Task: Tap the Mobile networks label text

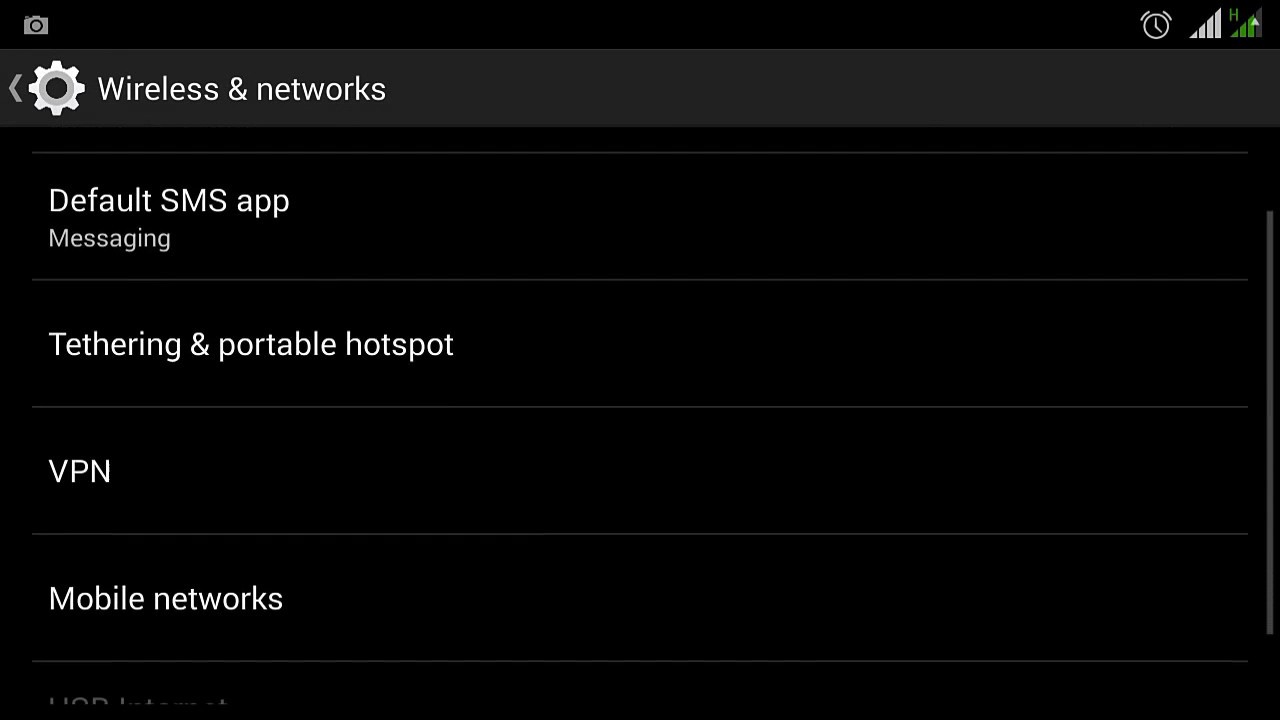Action: pos(166,598)
